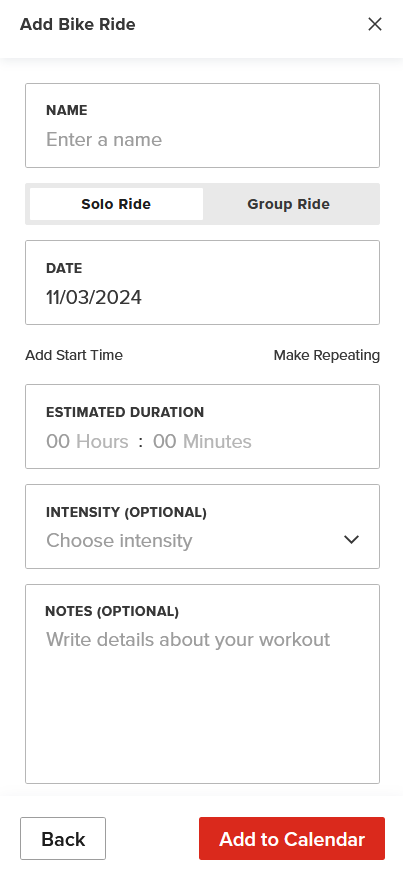Viewport: 403px width, 873px height.
Task: Click the Add Bike Ride title text
Action: tap(77, 24)
